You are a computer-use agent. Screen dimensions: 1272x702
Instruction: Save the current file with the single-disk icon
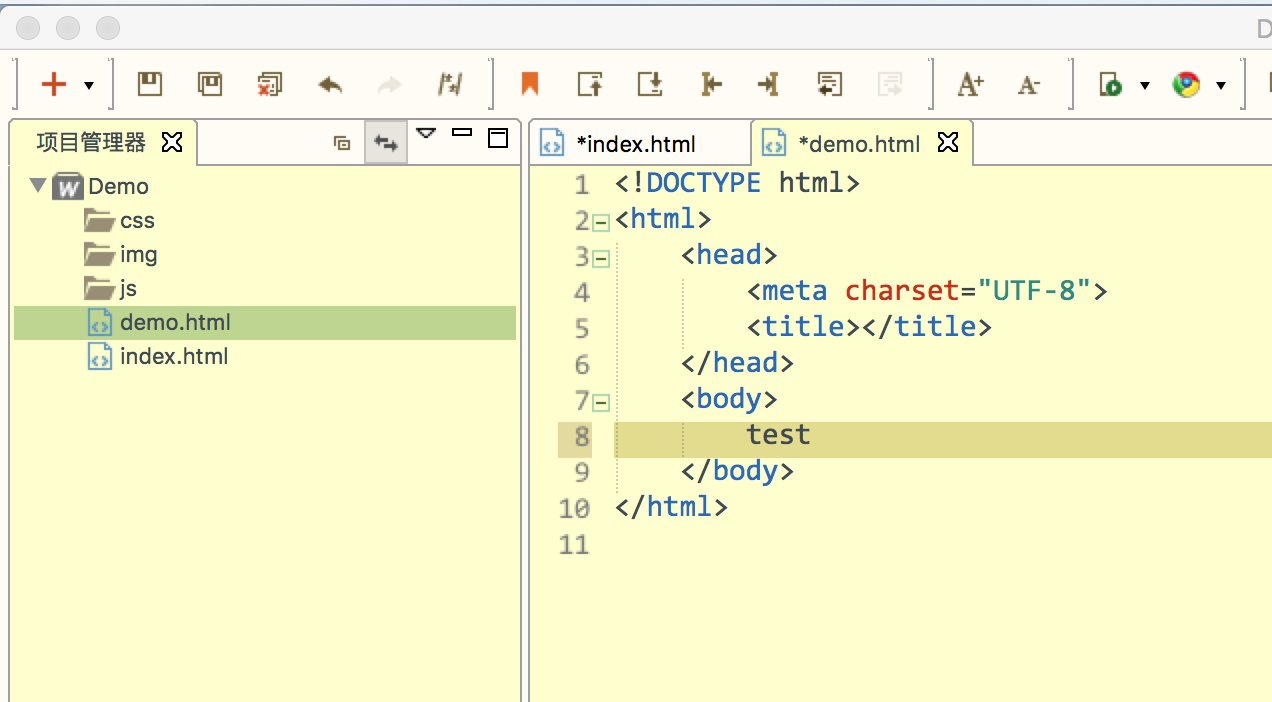[x=150, y=84]
